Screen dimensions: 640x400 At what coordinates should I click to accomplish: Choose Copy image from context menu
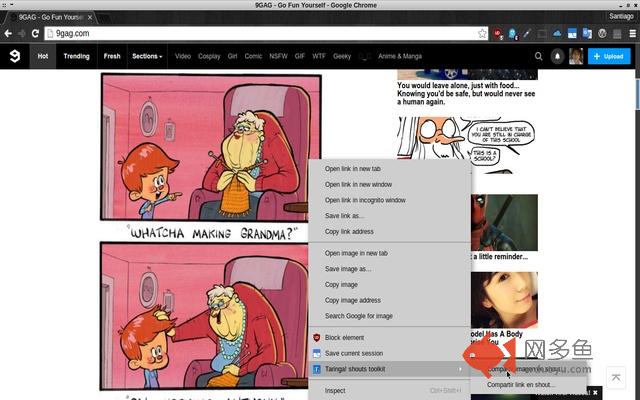pyautogui.click(x=390, y=284)
